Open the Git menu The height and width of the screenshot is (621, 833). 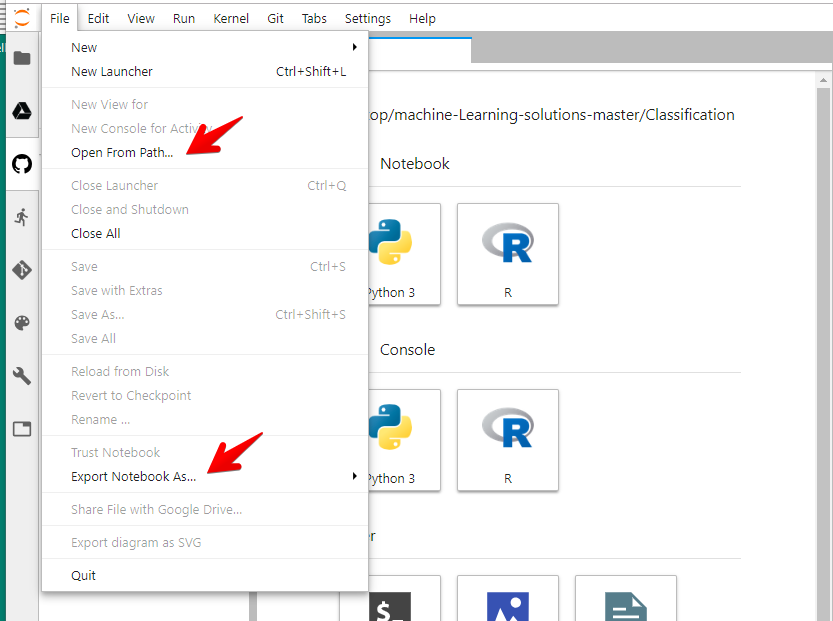275,19
